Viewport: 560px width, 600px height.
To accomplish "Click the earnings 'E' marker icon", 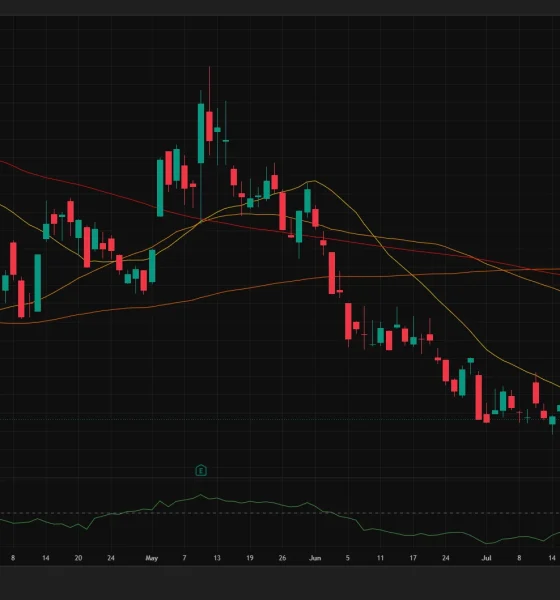I will coord(201,470).
